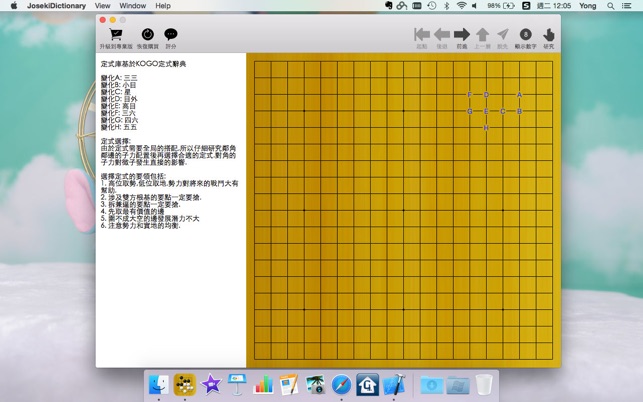Click the text line 變化H: 五五
Viewport: 643px width, 402px height.
click(119, 127)
